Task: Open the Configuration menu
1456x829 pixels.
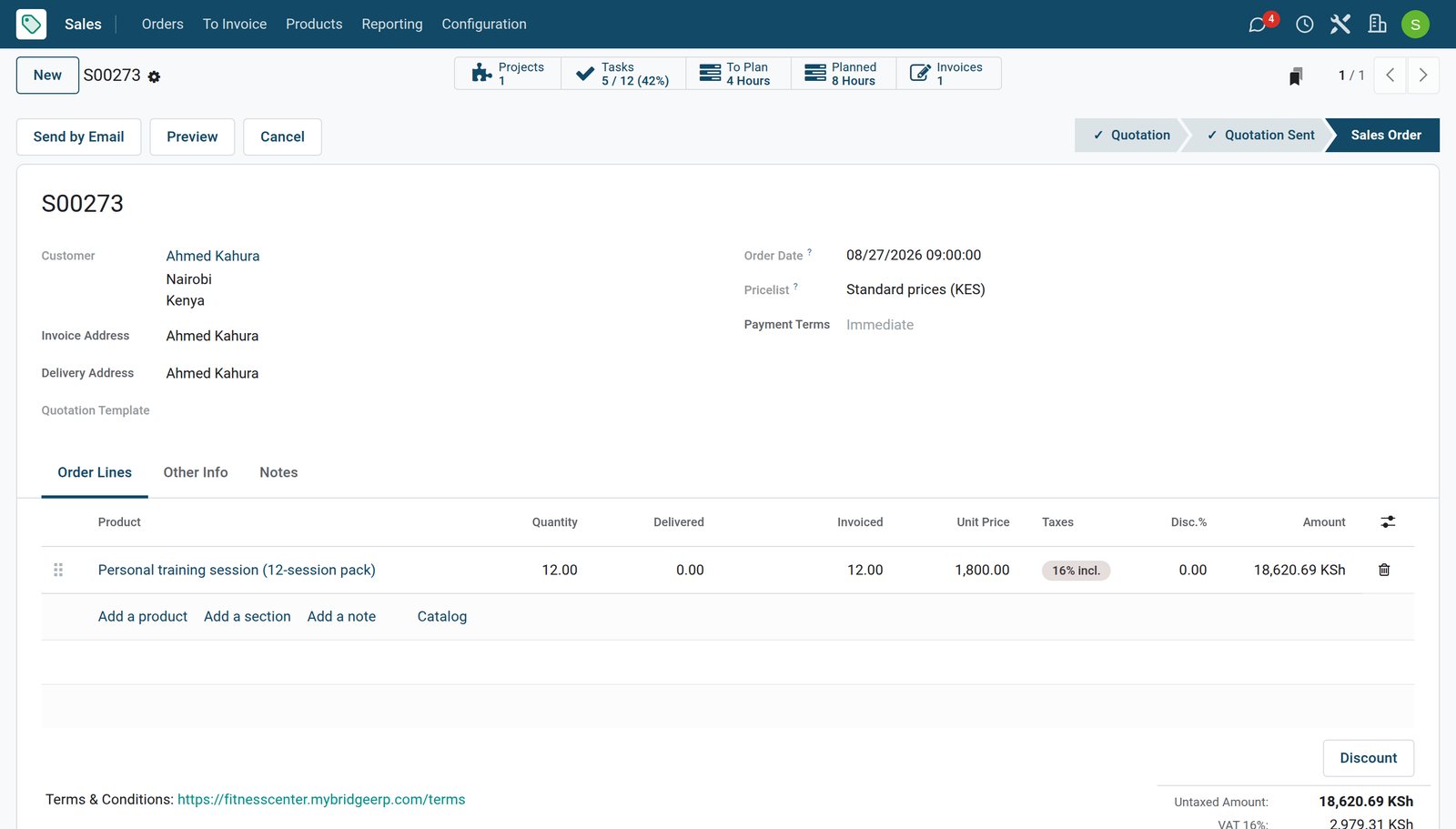Action: (x=484, y=24)
